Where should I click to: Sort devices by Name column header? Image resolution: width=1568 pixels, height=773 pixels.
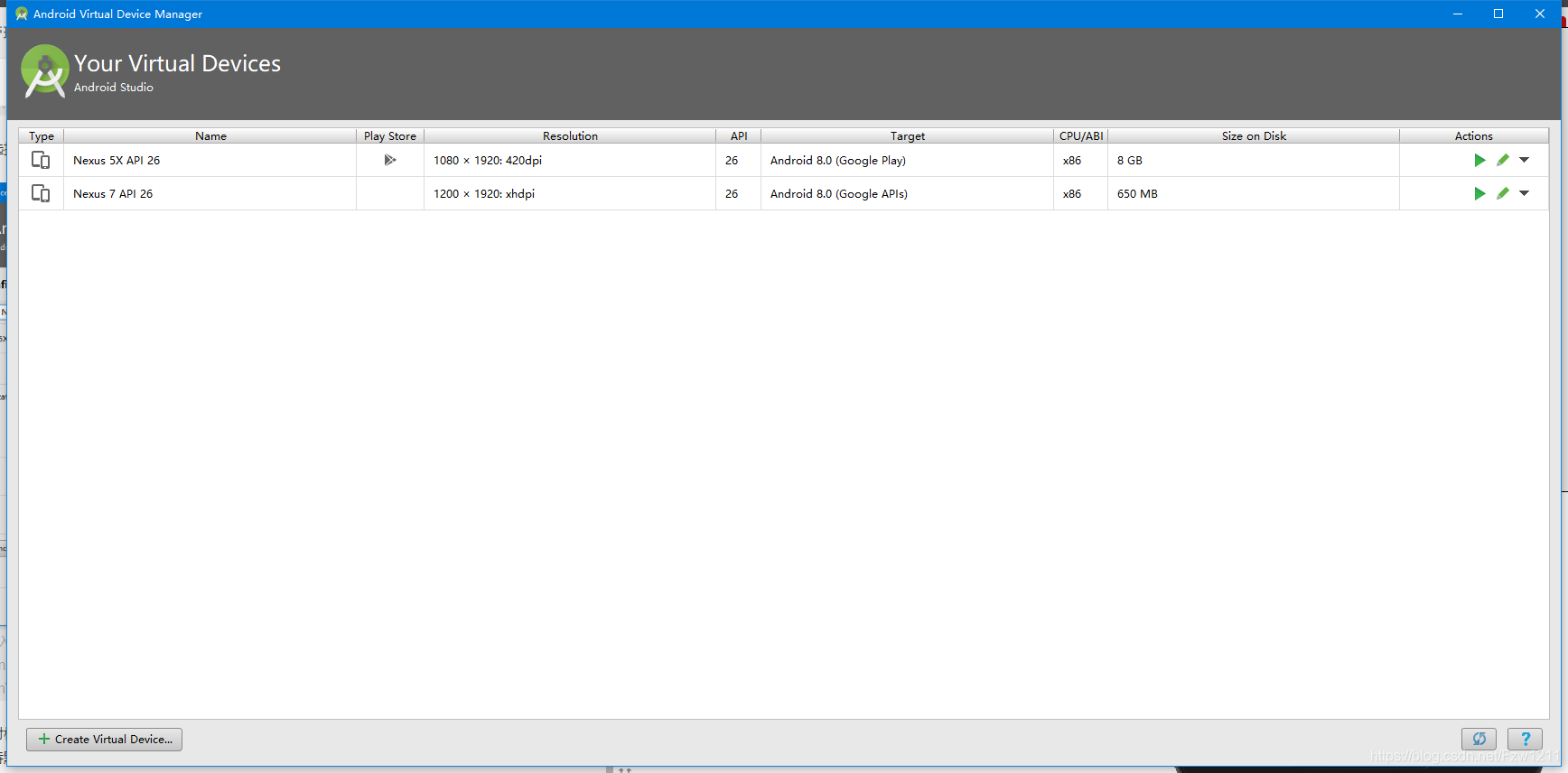tap(210, 135)
